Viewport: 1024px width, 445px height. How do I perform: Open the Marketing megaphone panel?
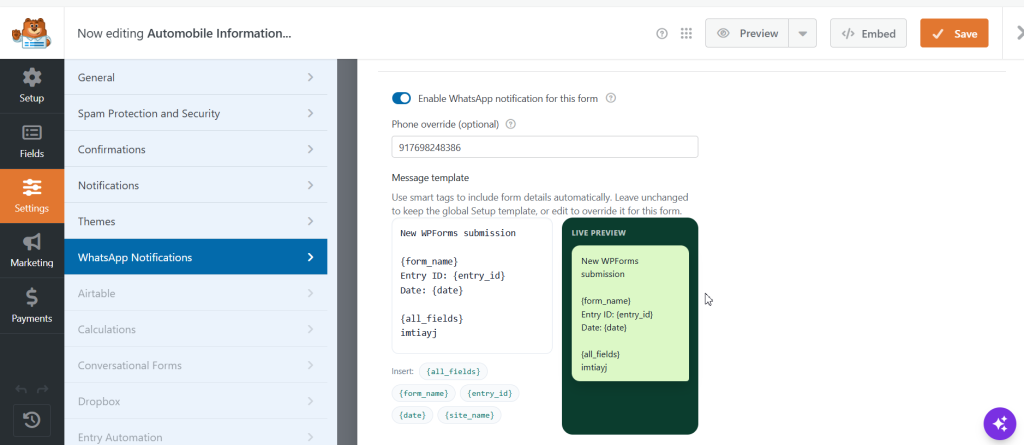pyautogui.click(x=32, y=251)
